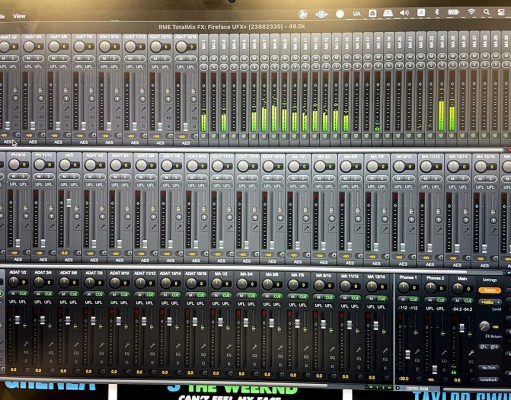Image resolution: width=511 pixels, height=400 pixels.
Task: Mute the ADAT 7/8 output channel
Action: click(89, 294)
